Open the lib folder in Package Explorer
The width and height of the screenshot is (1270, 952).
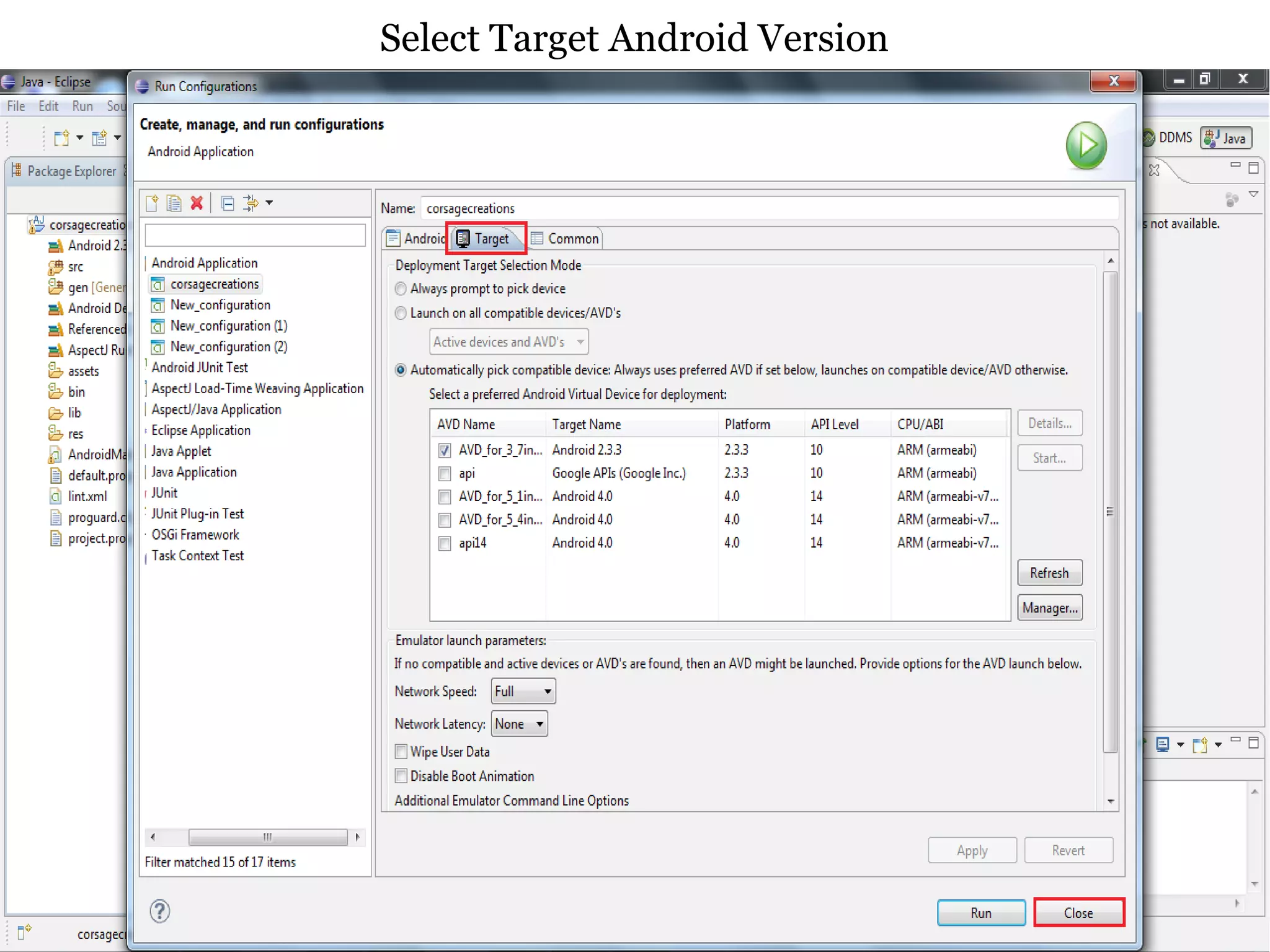pos(65,413)
